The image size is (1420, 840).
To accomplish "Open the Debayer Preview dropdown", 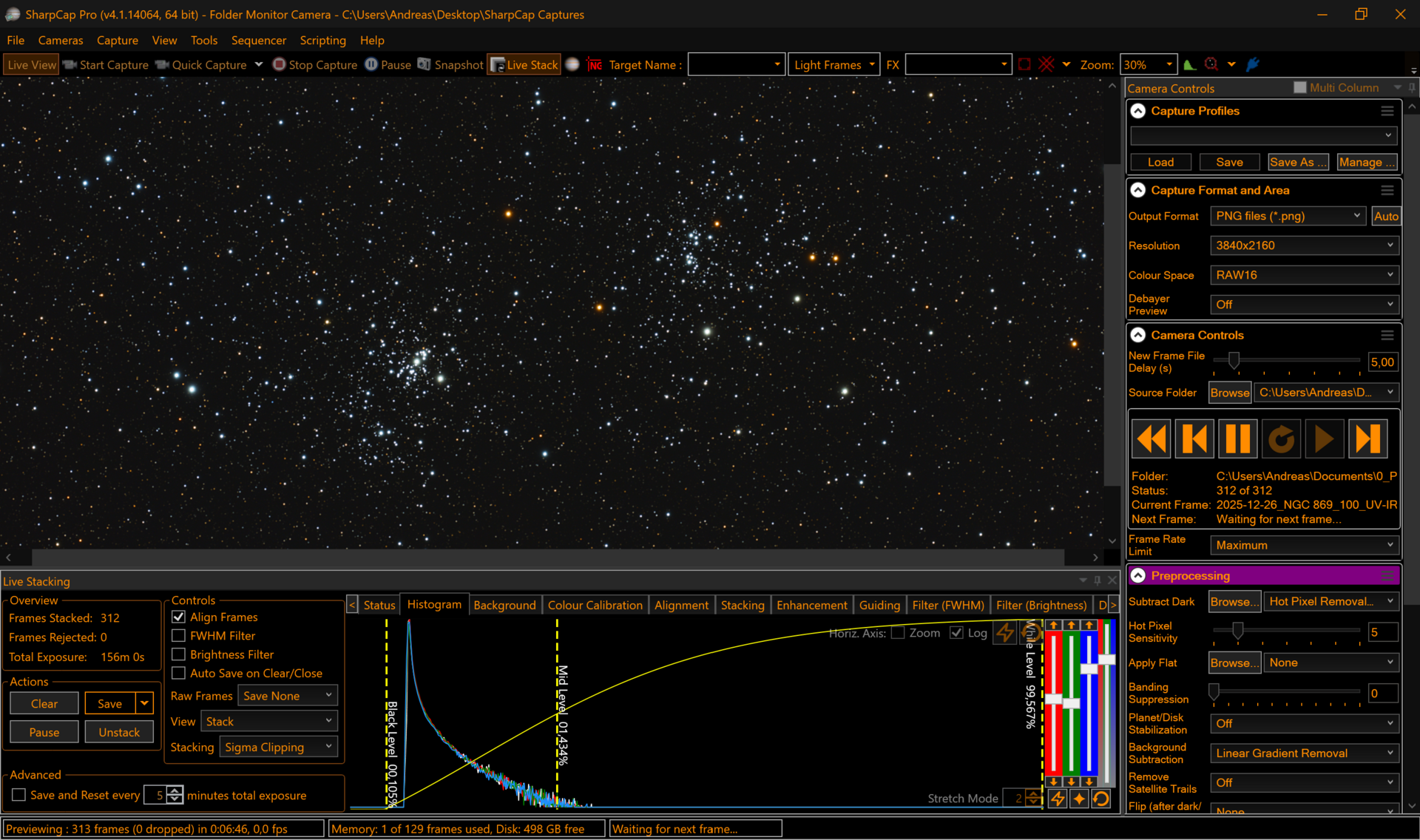I will click(1304, 305).
